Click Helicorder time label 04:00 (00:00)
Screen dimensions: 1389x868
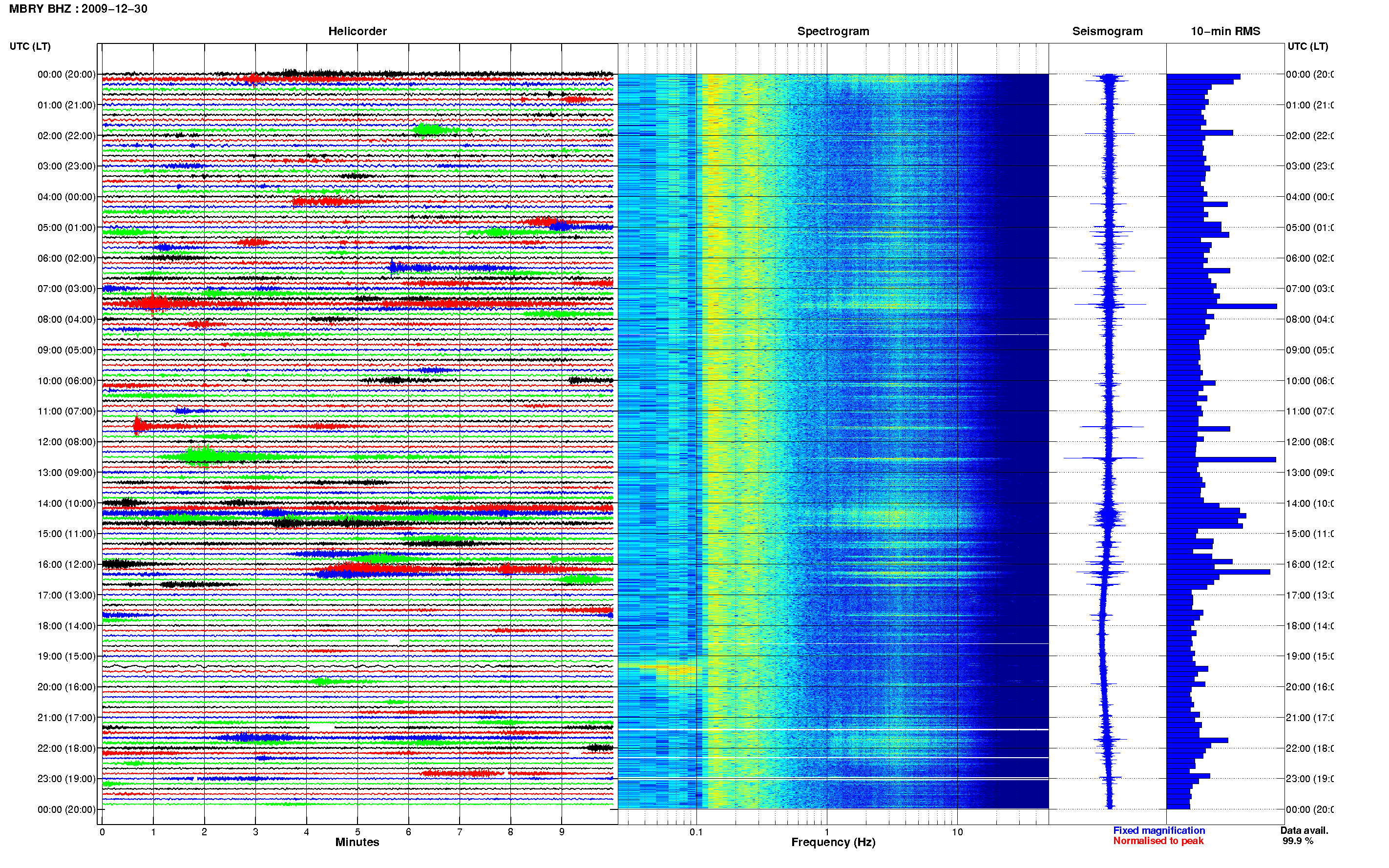(66, 197)
